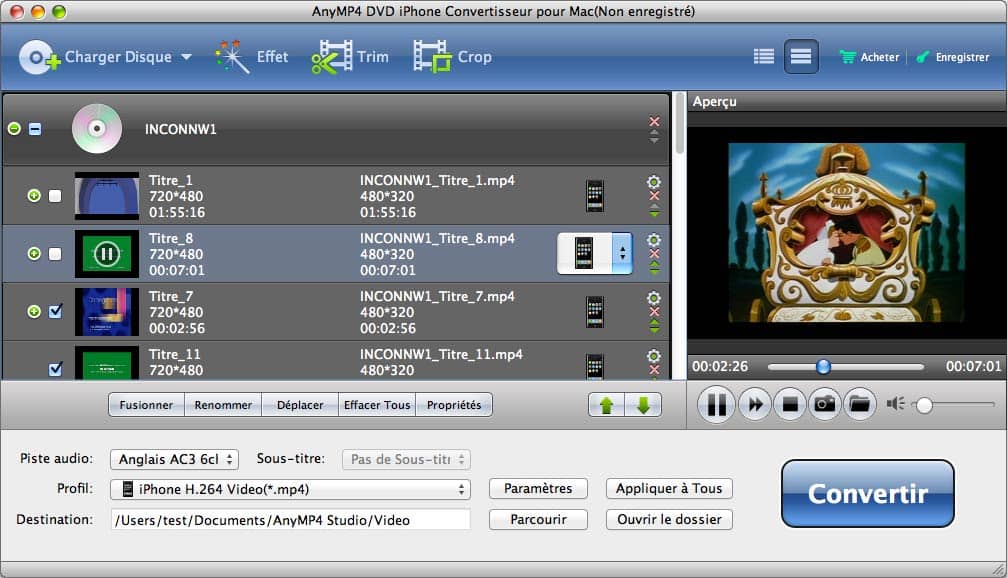Click the Effacer Tous button
1007x578 pixels.
(x=377, y=405)
